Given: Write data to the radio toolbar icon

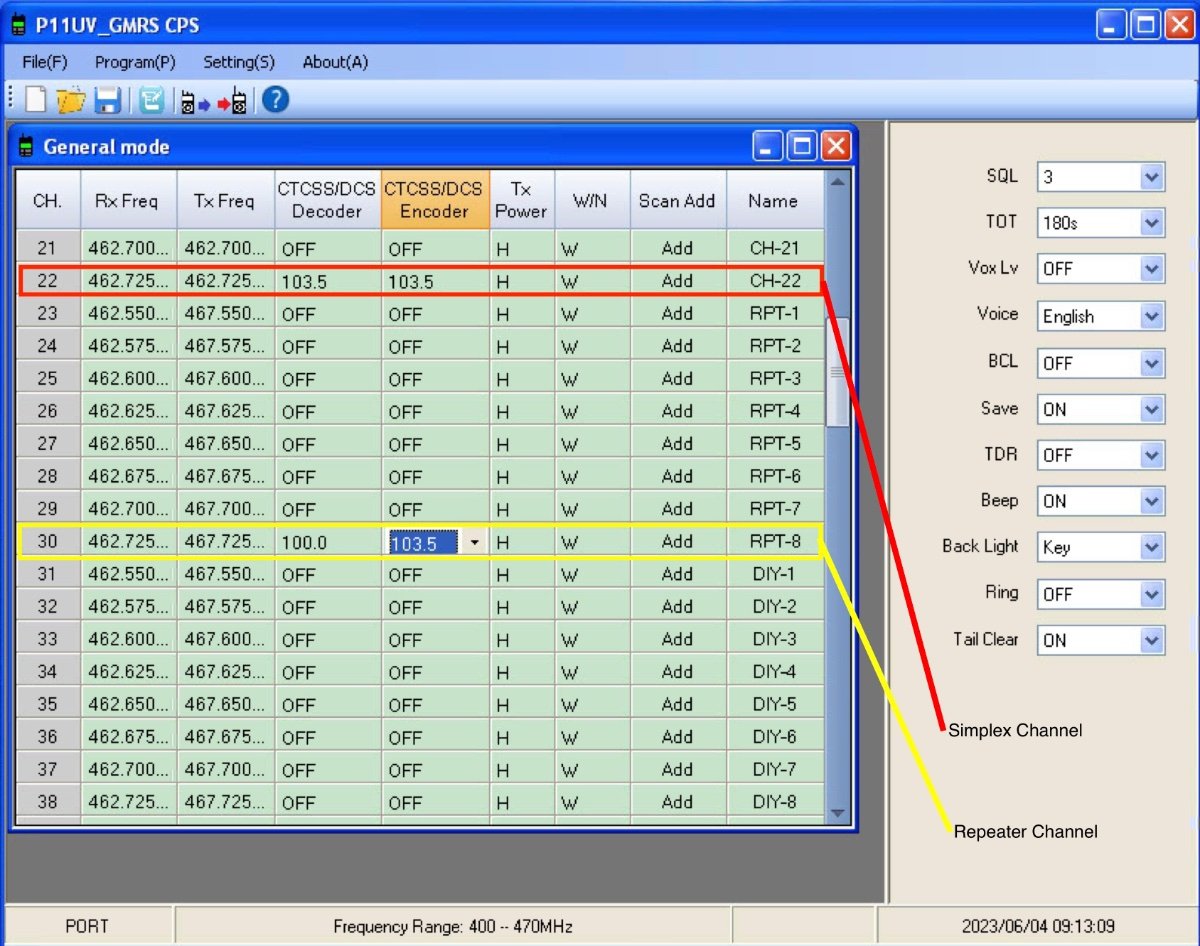Looking at the screenshot, I should point(232,100).
